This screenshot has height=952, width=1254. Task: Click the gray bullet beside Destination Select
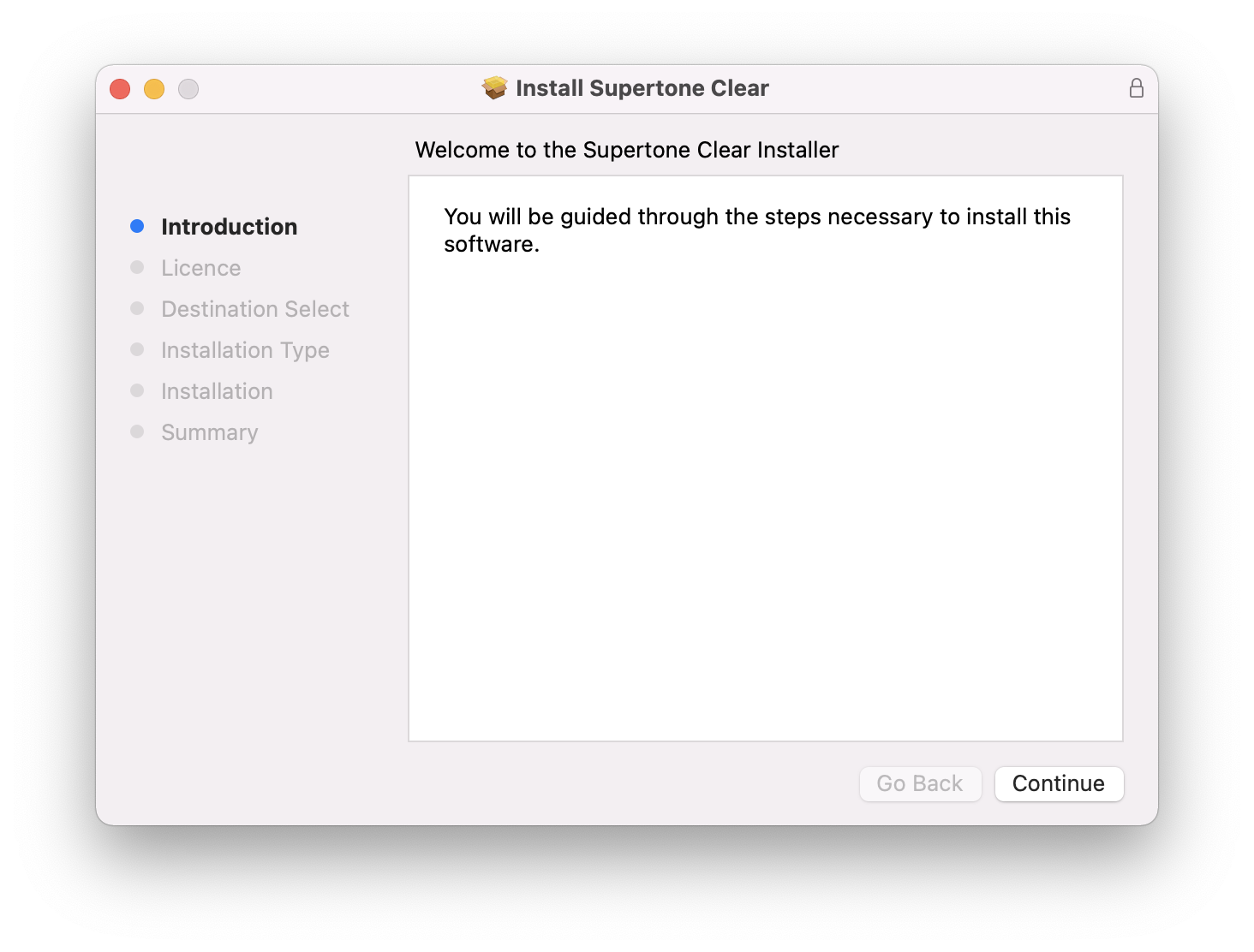coord(137,308)
